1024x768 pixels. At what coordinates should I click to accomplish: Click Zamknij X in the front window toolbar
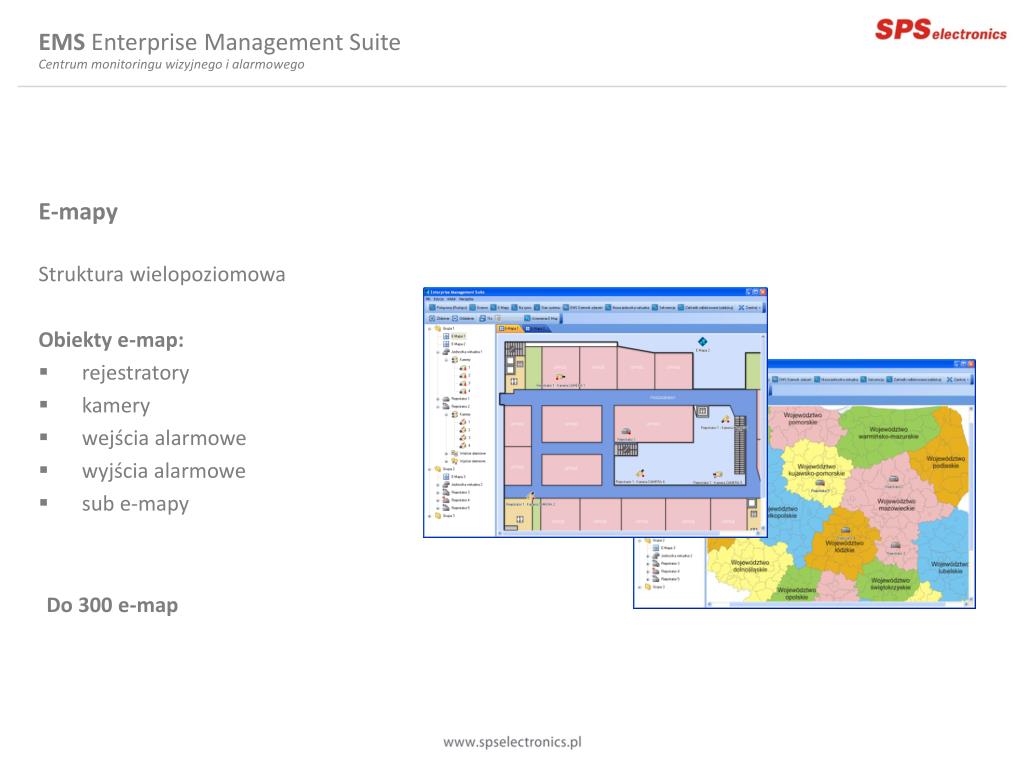tap(749, 308)
